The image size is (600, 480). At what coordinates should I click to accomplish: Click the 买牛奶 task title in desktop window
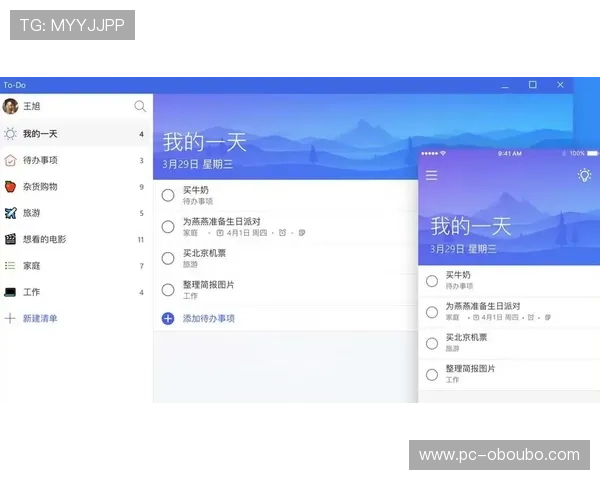click(x=196, y=190)
